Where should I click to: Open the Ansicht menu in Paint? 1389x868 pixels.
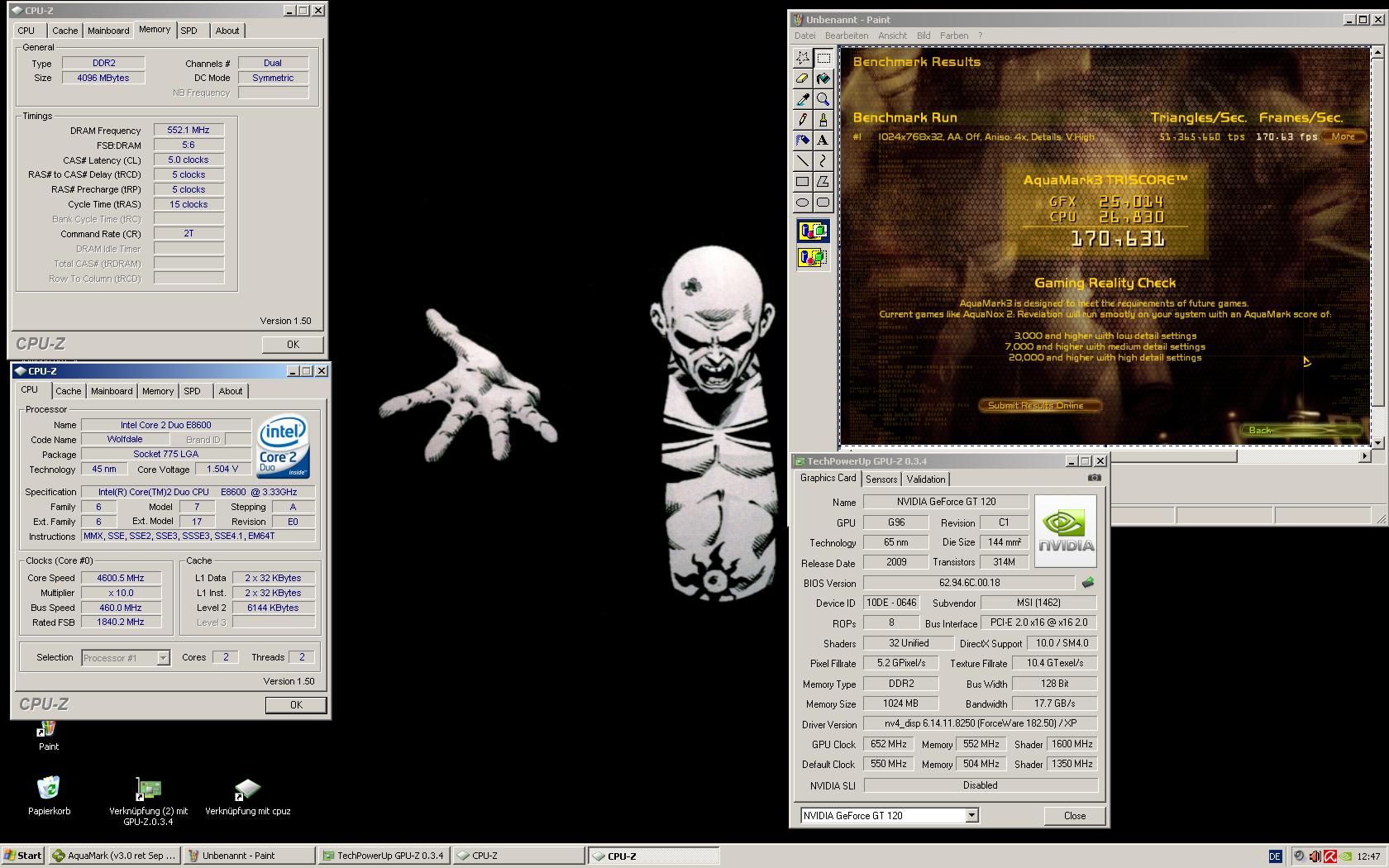892,36
